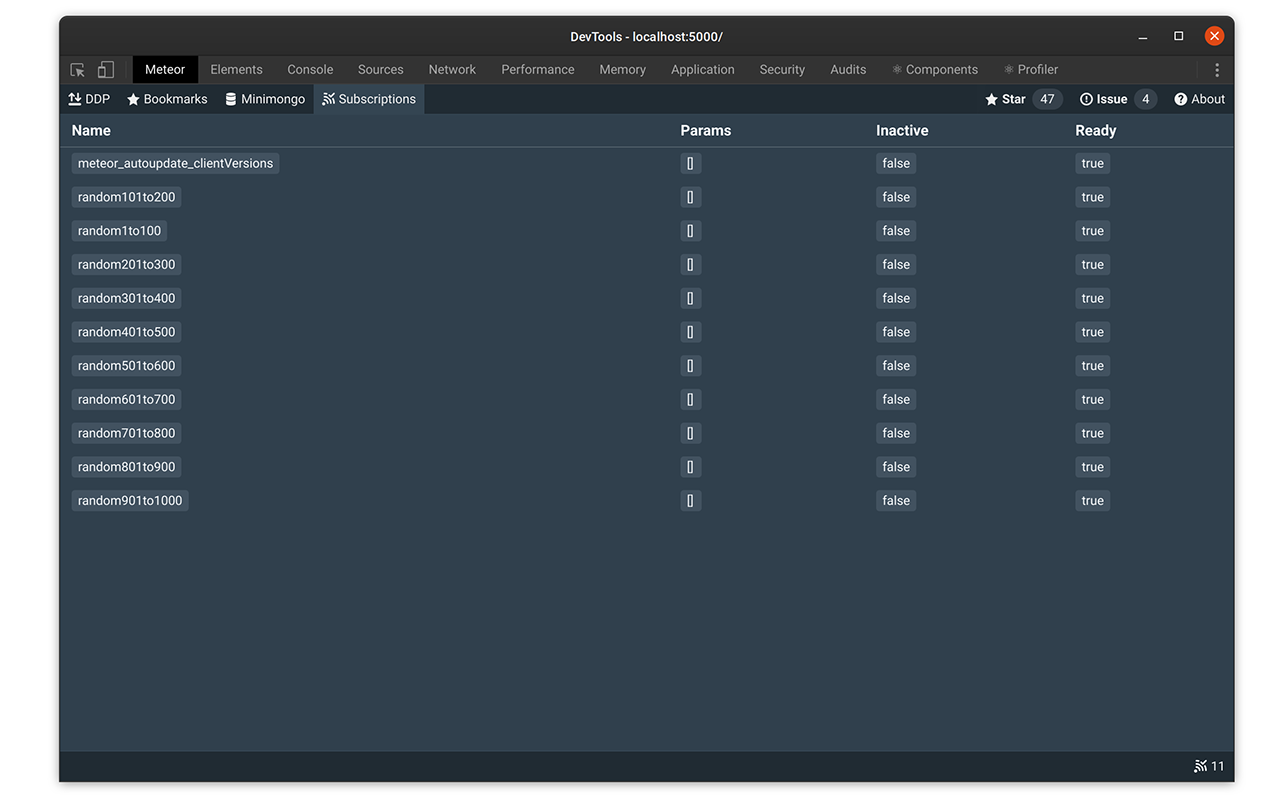Image resolution: width=1280 pixels, height=800 pixels.
Task: Open the React Profiler tab
Action: pos(1031,70)
